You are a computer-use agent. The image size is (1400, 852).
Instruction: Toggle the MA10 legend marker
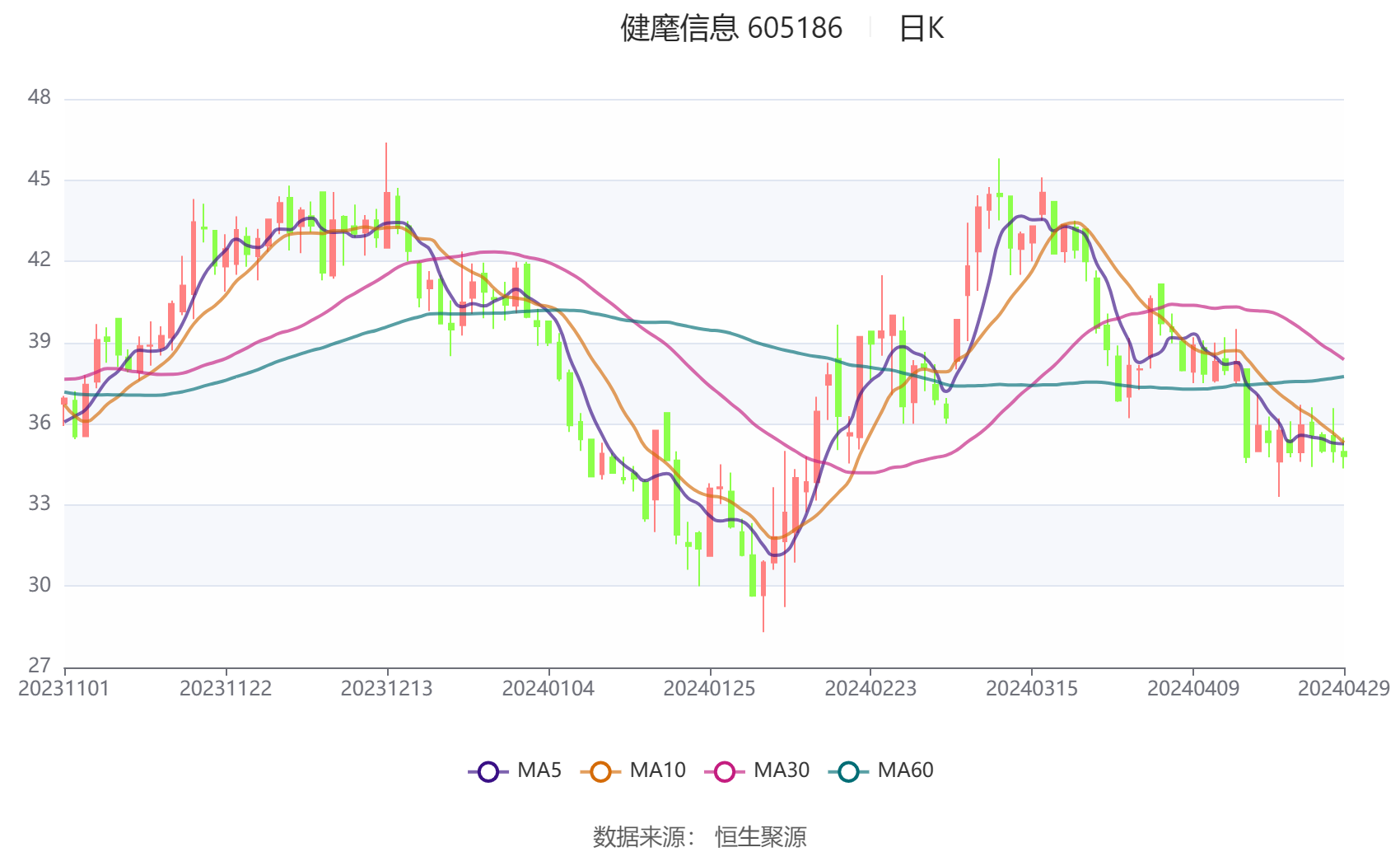(600, 771)
